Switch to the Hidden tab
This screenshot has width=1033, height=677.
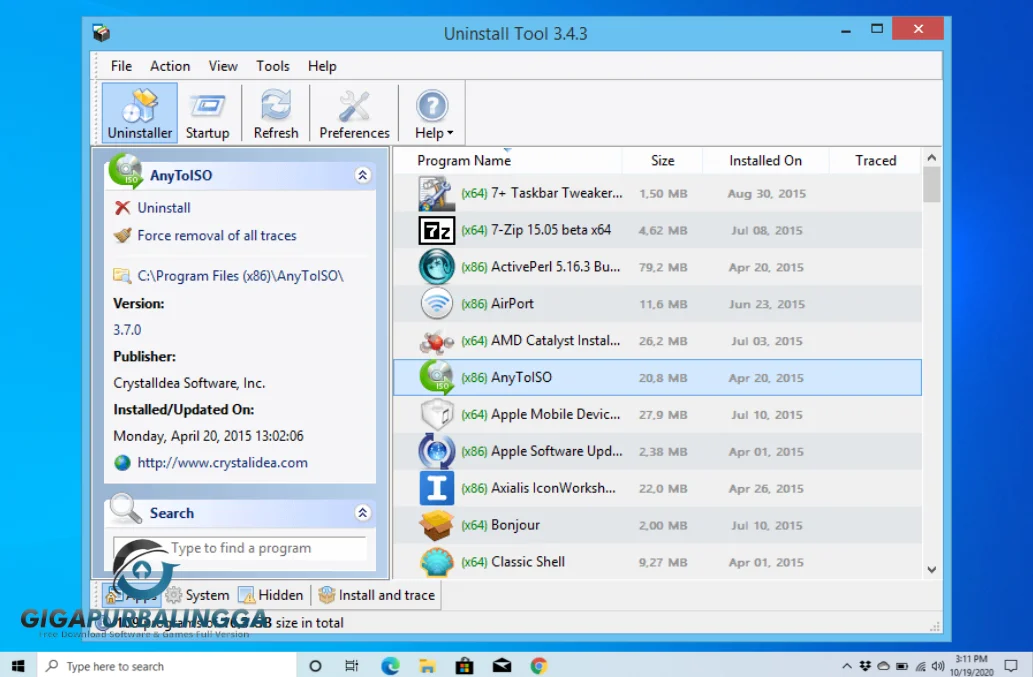coord(271,595)
